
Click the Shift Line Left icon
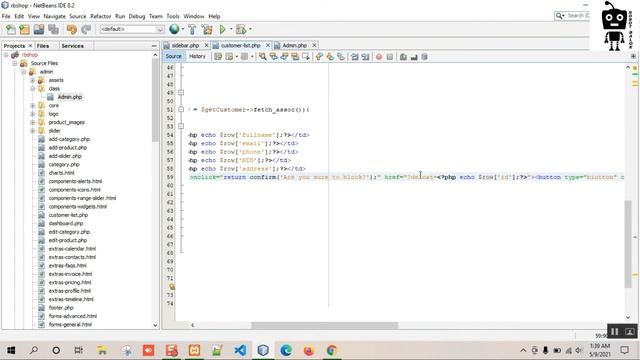click(x=354, y=57)
